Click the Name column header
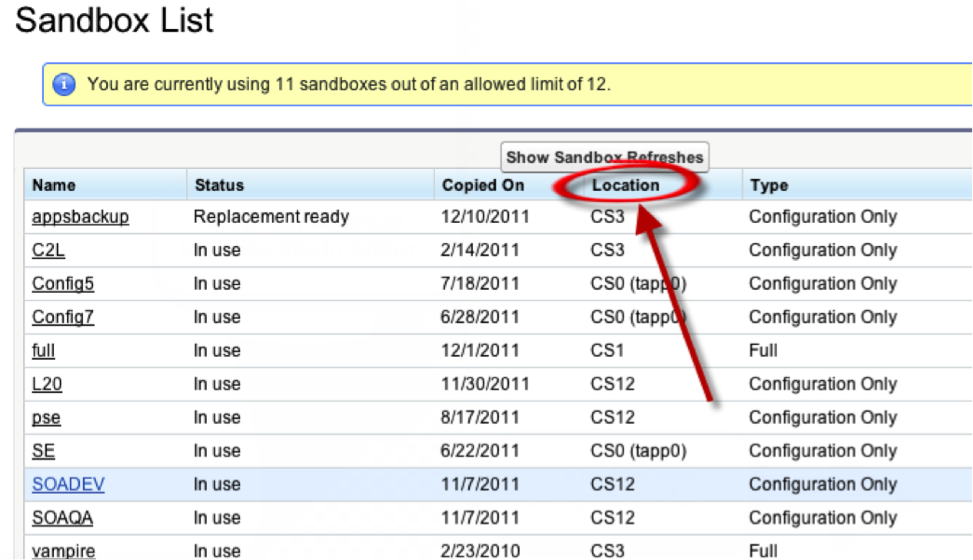This screenshot has height=560, width=973. (54, 185)
